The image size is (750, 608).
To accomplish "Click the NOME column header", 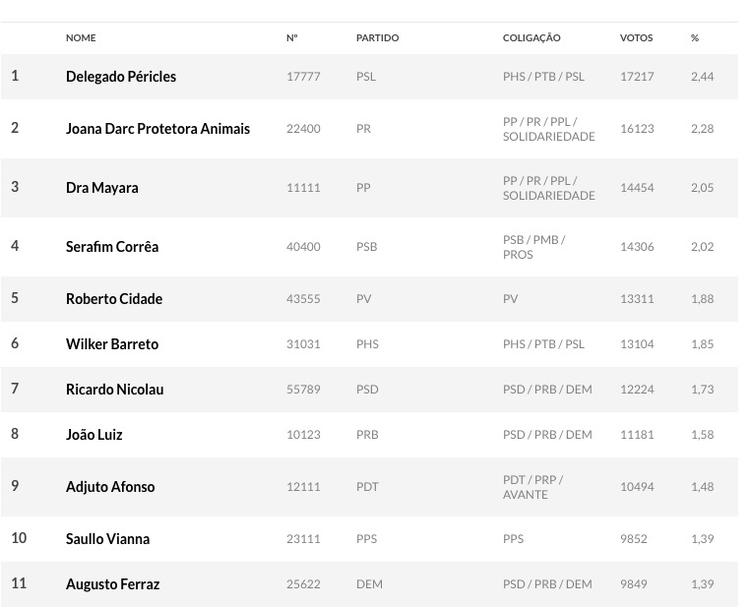I will click(x=81, y=38).
